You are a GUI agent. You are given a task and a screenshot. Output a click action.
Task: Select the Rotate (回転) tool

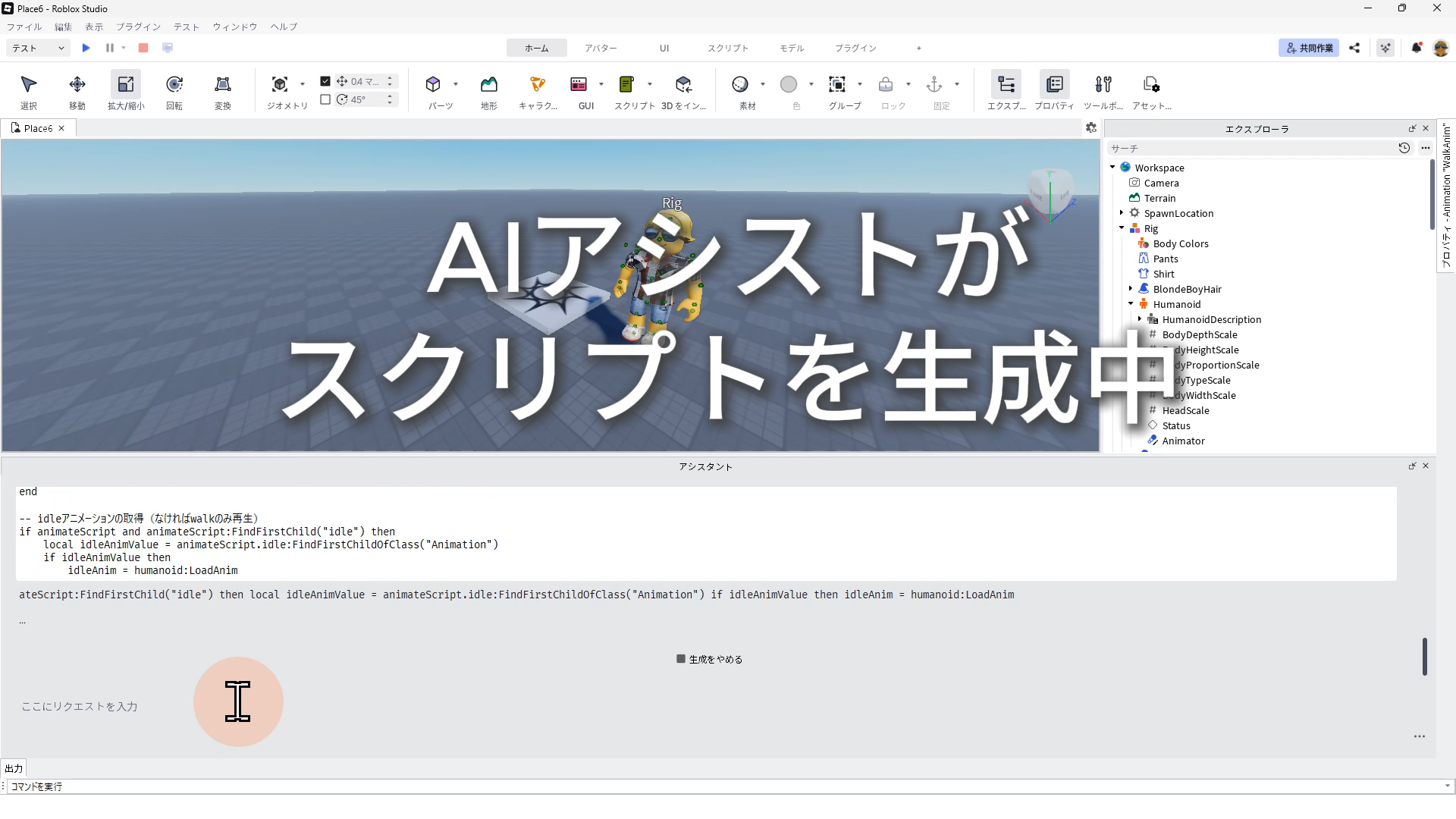174,85
